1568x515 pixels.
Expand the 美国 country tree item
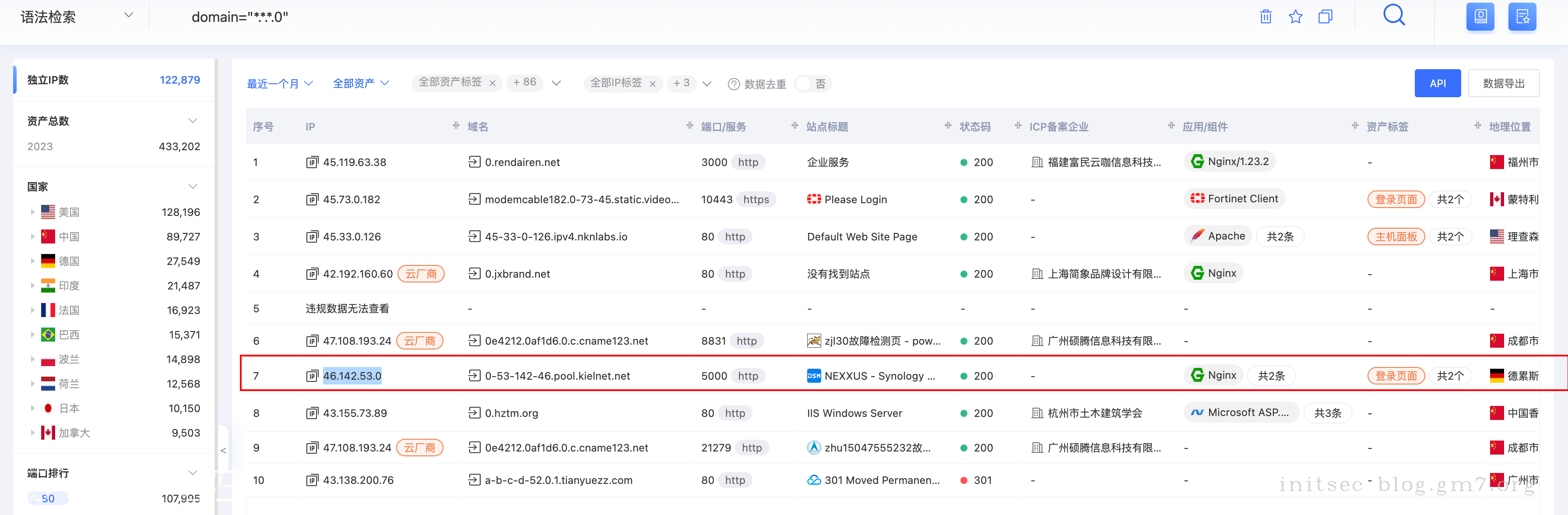pos(32,212)
